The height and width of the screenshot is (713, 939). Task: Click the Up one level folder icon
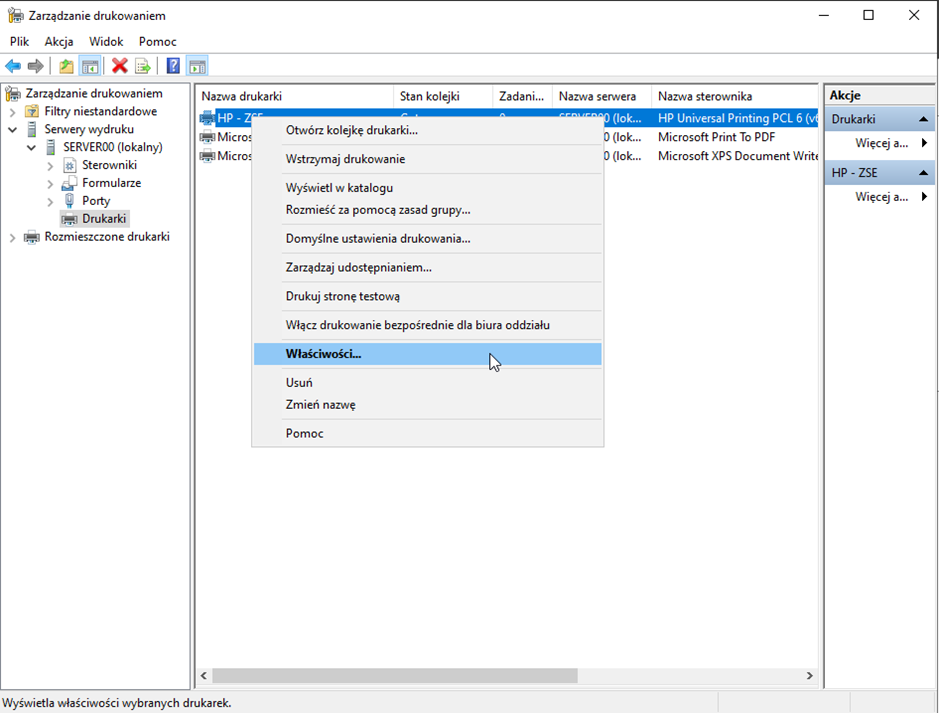(x=66, y=66)
